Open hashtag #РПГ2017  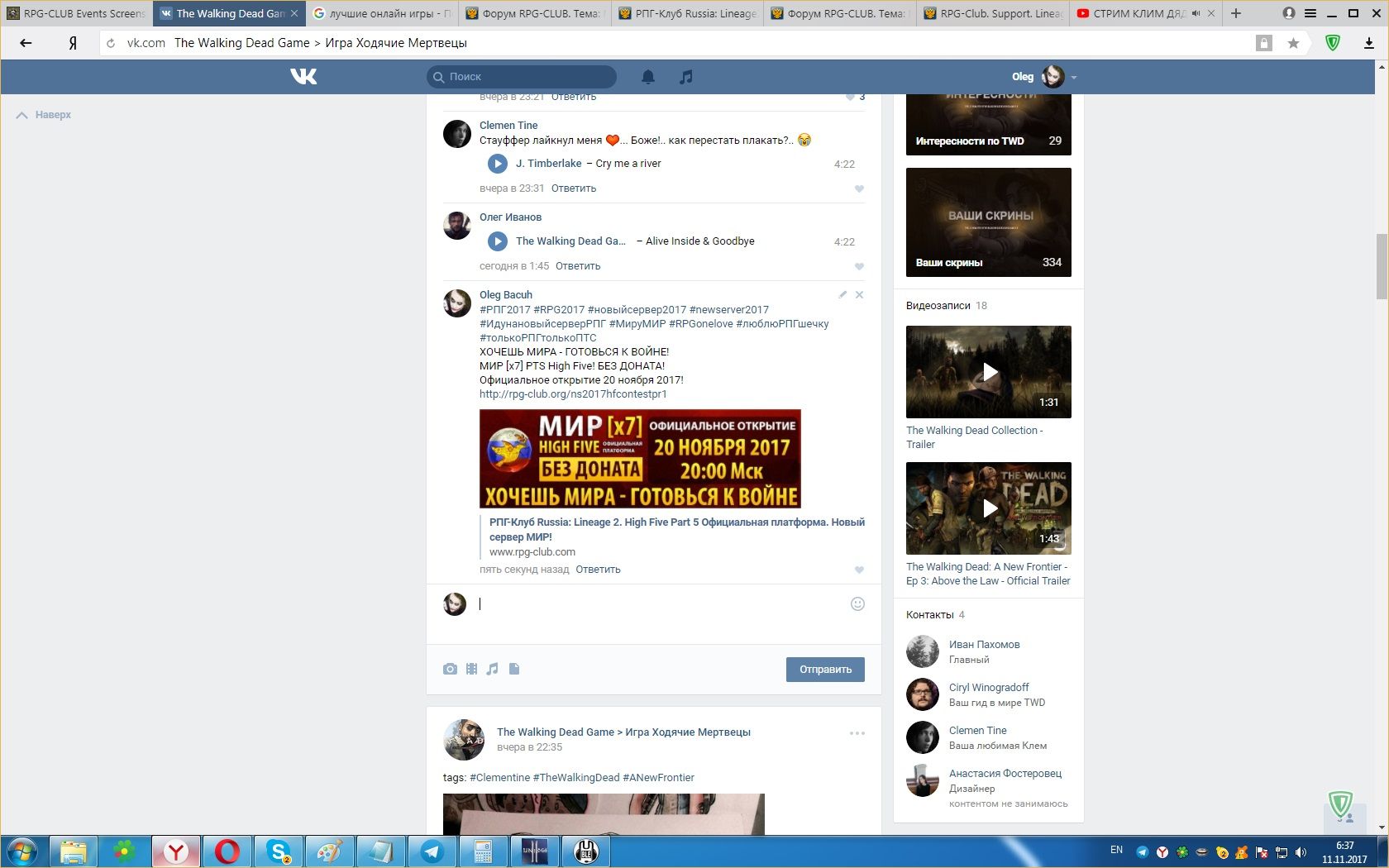(505, 310)
